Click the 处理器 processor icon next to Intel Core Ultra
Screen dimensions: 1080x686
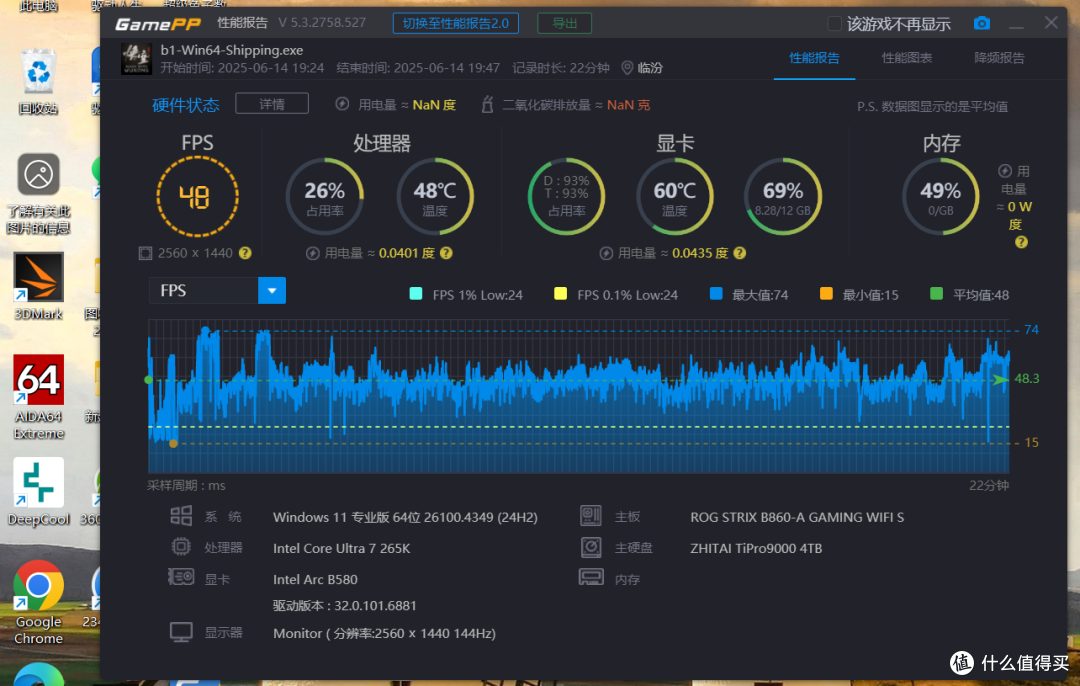(x=182, y=547)
